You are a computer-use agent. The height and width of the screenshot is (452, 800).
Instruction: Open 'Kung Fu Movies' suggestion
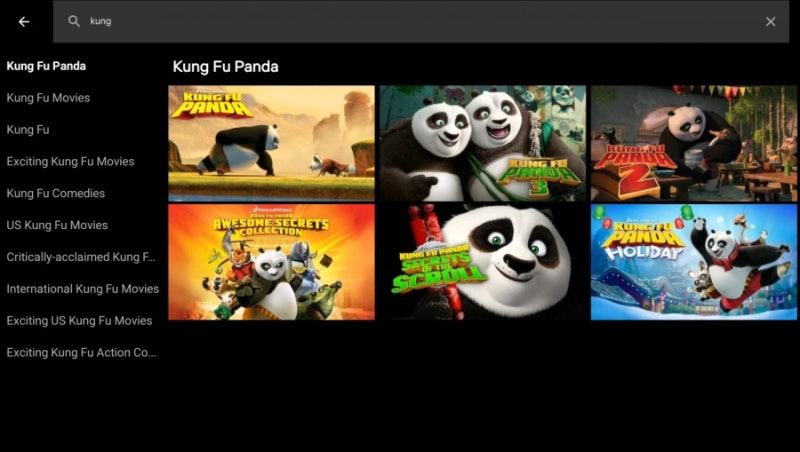(x=48, y=97)
